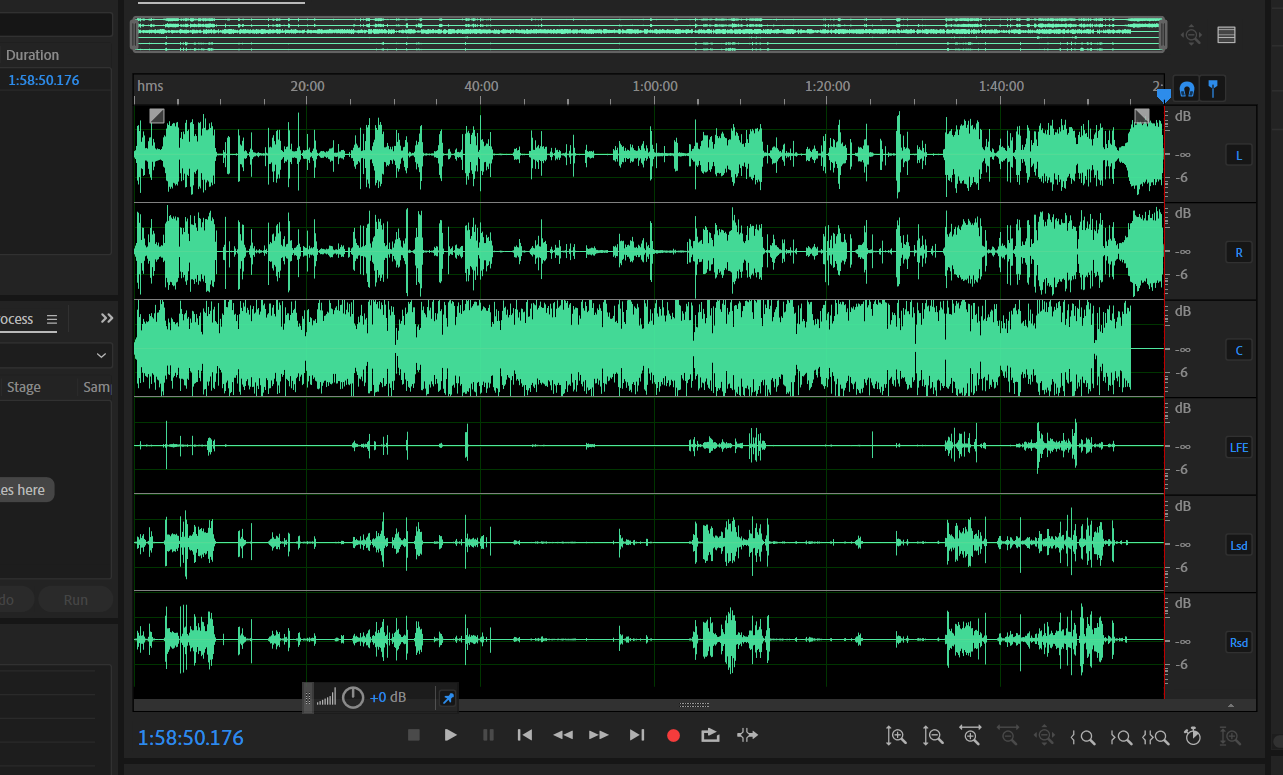
Task: Toggle snapping with the magnet icon
Action: click(1187, 89)
